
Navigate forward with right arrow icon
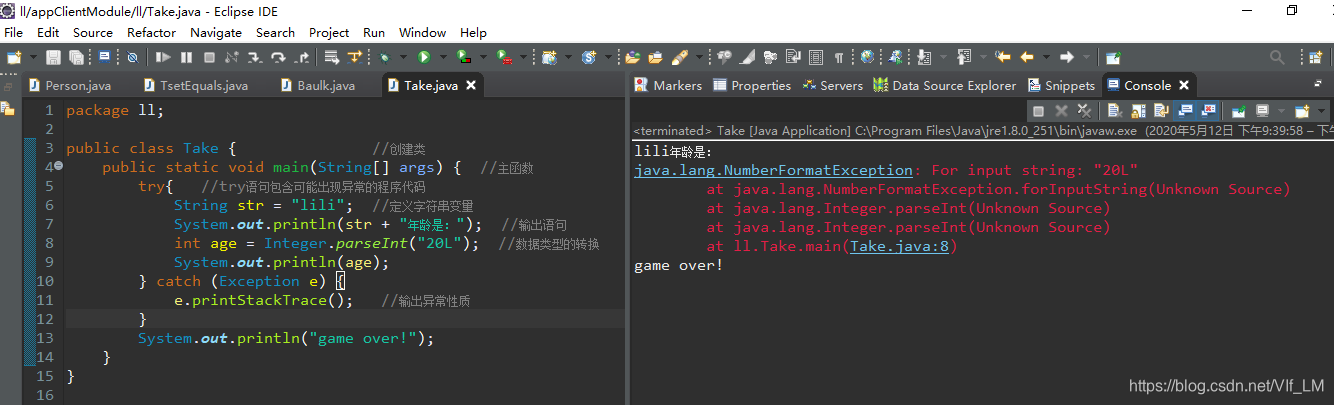tap(1066, 57)
